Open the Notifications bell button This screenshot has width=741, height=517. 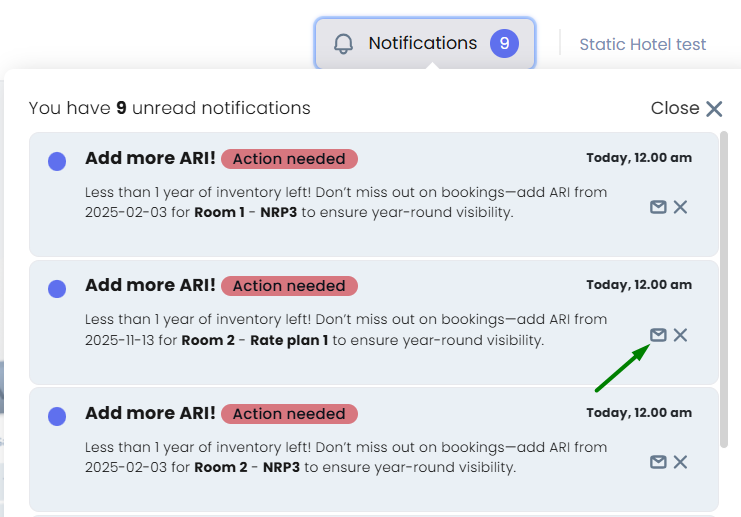[x=425, y=43]
